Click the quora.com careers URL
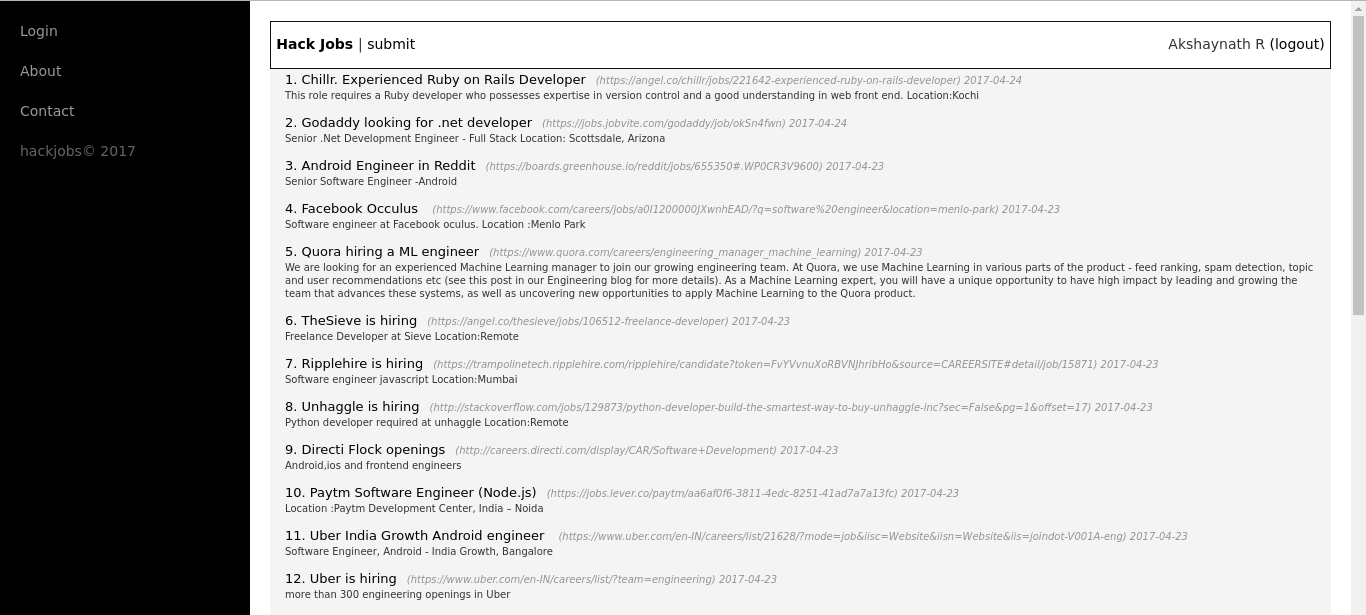Viewport: 1366px width, 615px height. coord(675,252)
